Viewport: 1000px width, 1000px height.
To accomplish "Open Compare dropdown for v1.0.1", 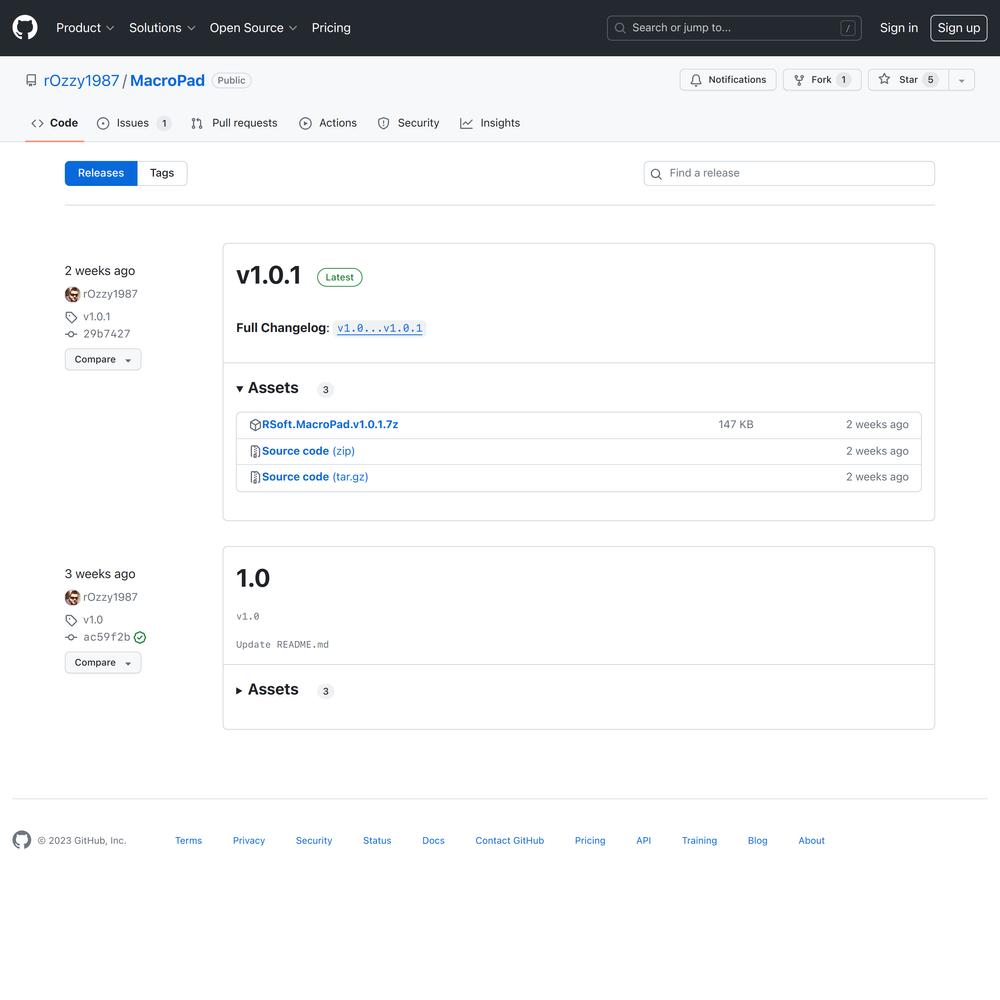I will [103, 360].
